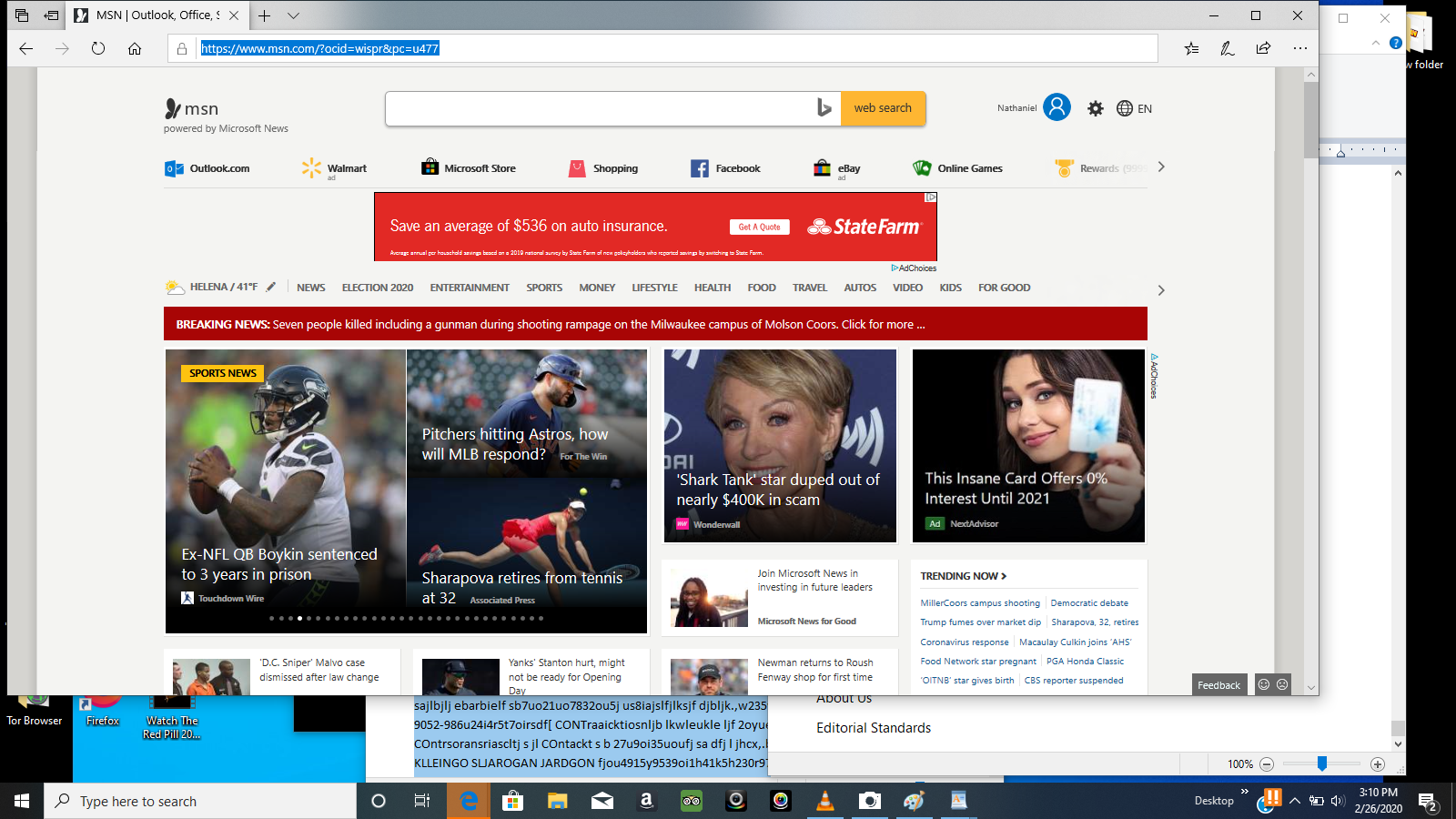Open the TRENDING NOW section

(x=963, y=576)
